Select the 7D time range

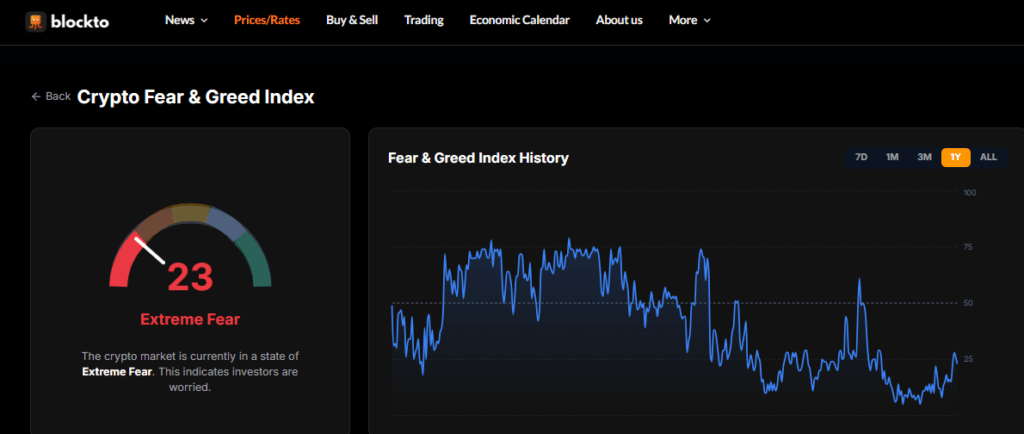[x=860, y=157]
